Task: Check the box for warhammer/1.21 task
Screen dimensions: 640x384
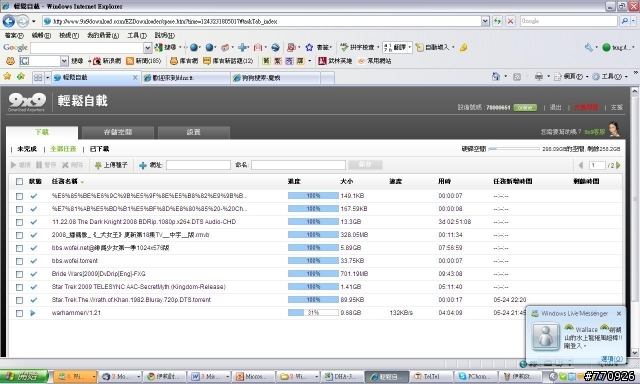Action: (x=19, y=313)
